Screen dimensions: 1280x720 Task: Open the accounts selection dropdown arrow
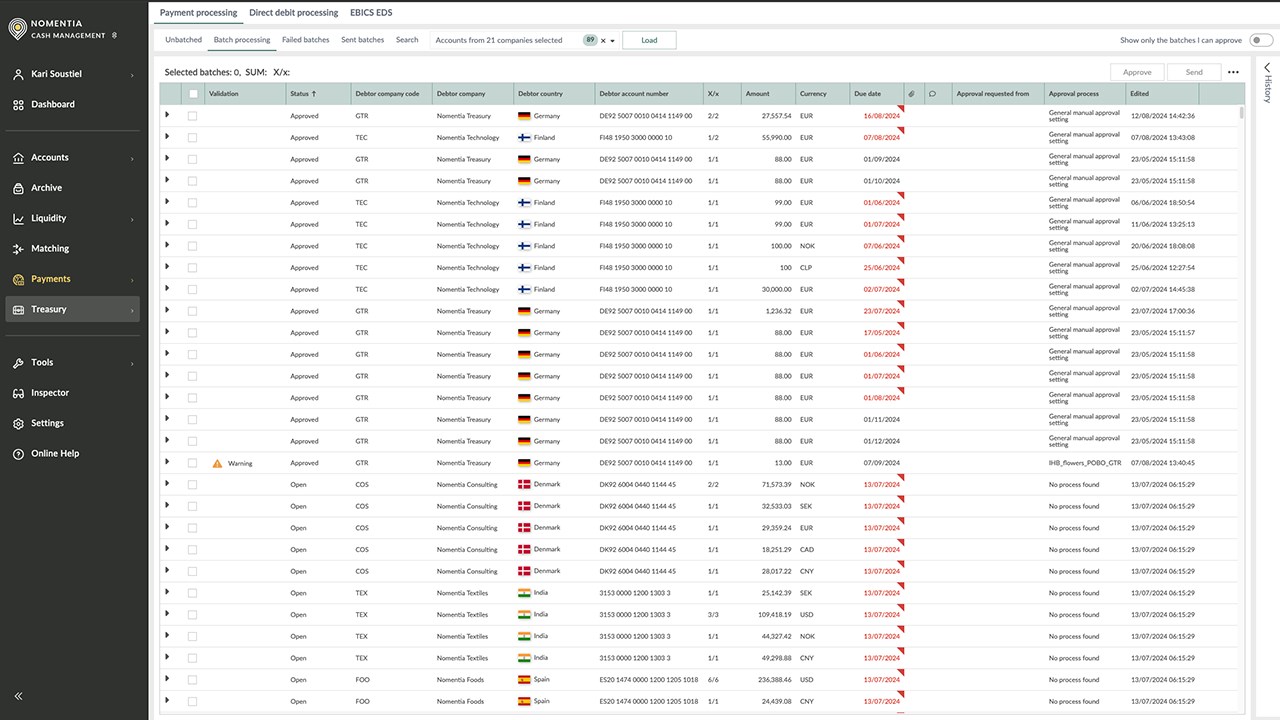tap(613, 41)
